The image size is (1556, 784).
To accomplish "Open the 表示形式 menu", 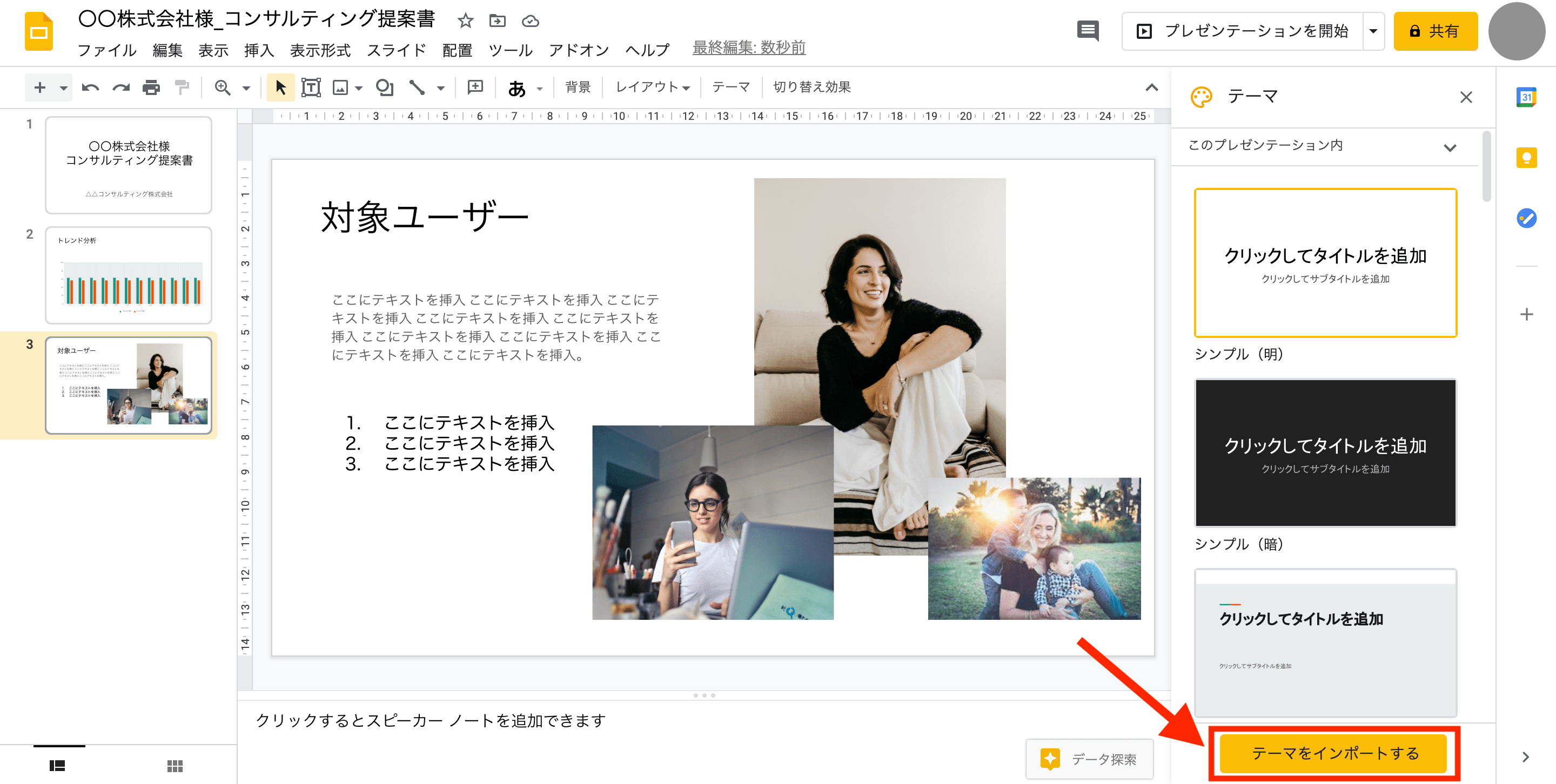I will tap(320, 50).
